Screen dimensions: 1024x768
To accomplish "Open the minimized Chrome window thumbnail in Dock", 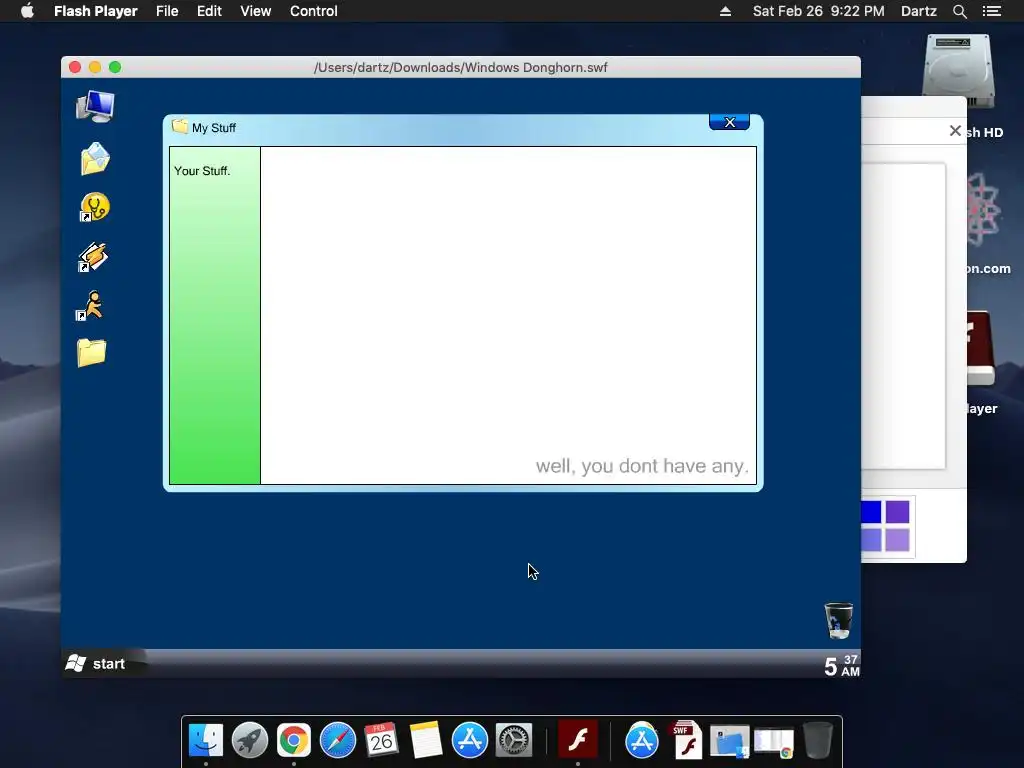I will pos(774,743).
